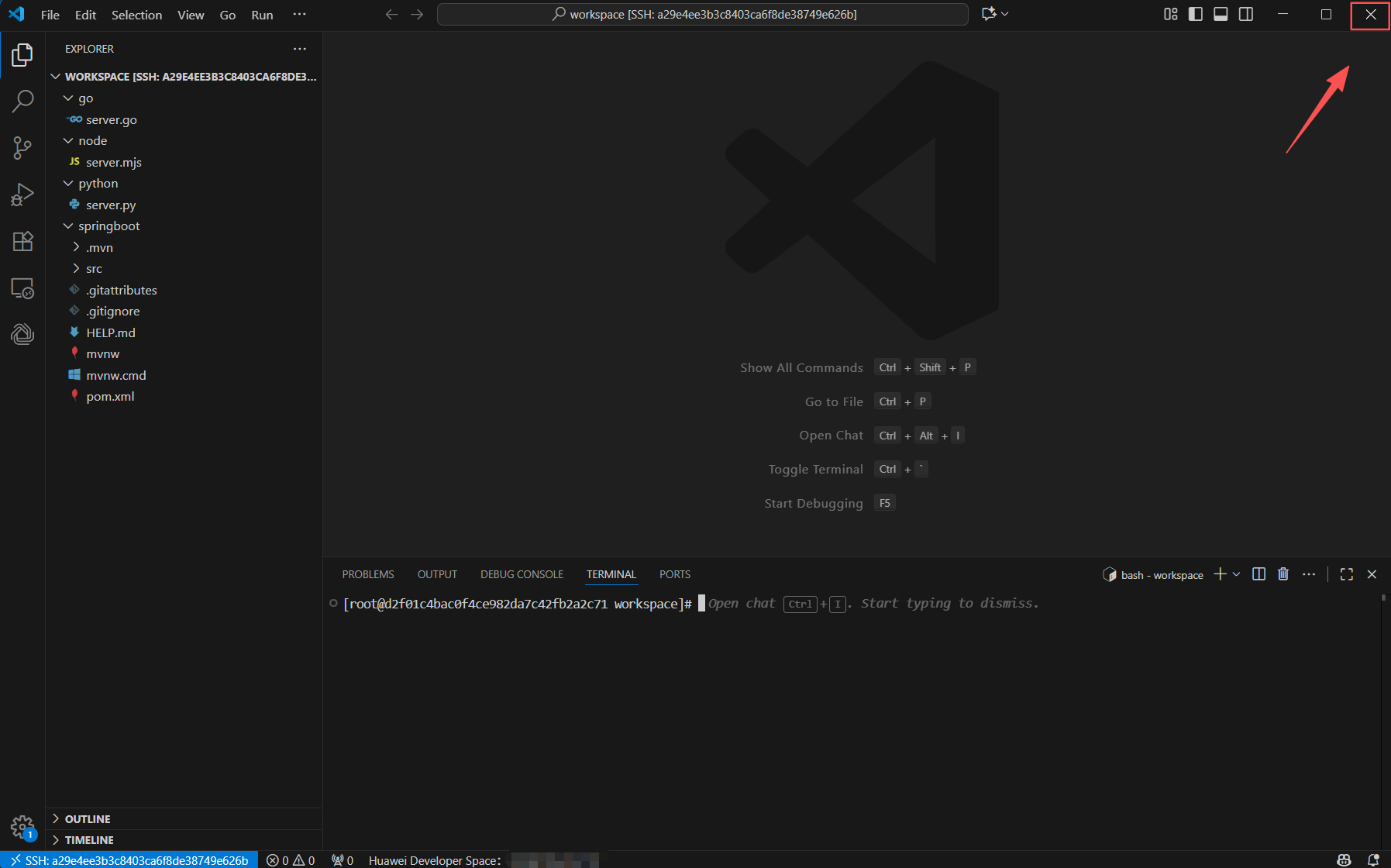Open the Run menu
The image size is (1391, 868).
point(262,15)
